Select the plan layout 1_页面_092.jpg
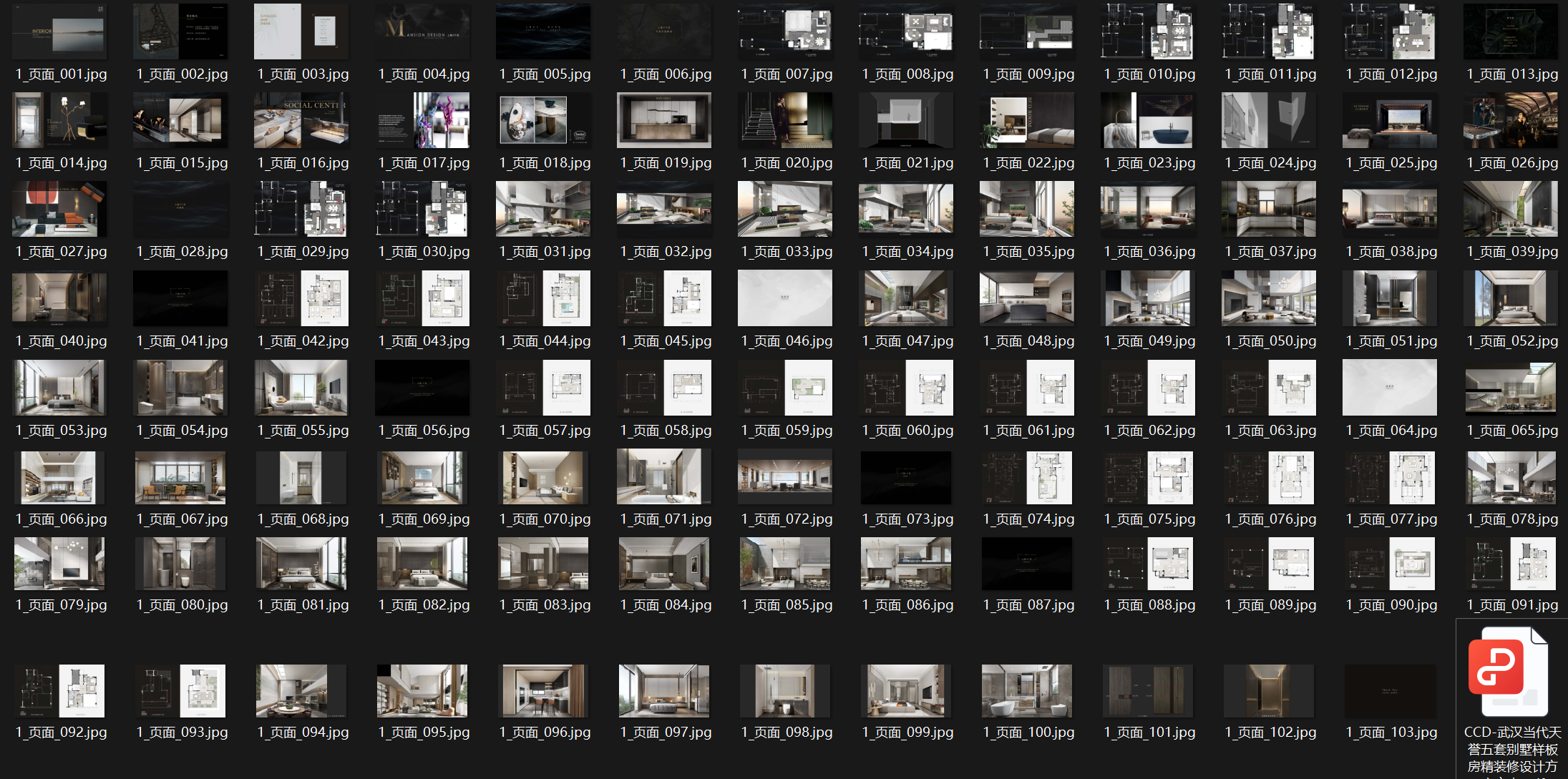Image resolution: width=1568 pixels, height=779 pixels. coord(60,690)
